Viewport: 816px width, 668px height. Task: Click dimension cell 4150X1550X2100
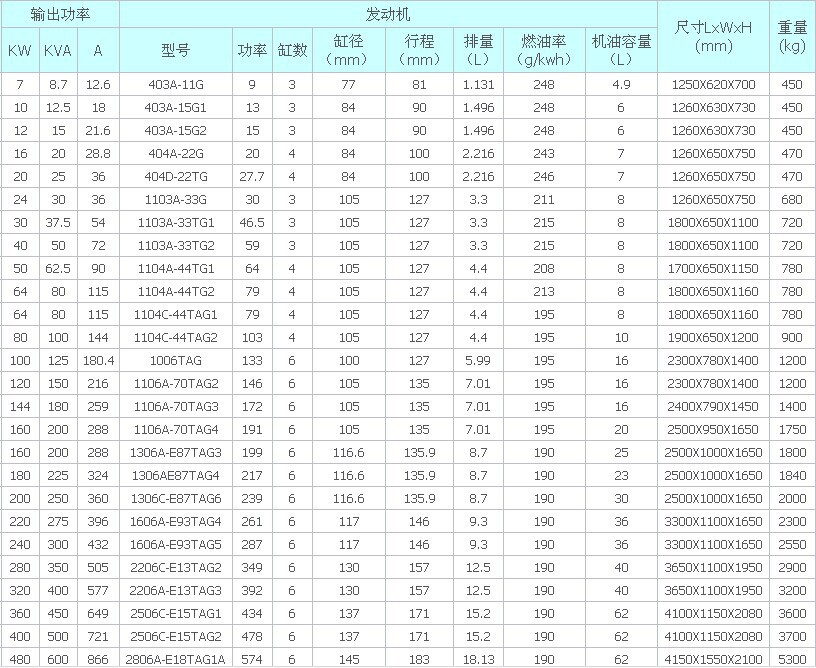[713, 659]
